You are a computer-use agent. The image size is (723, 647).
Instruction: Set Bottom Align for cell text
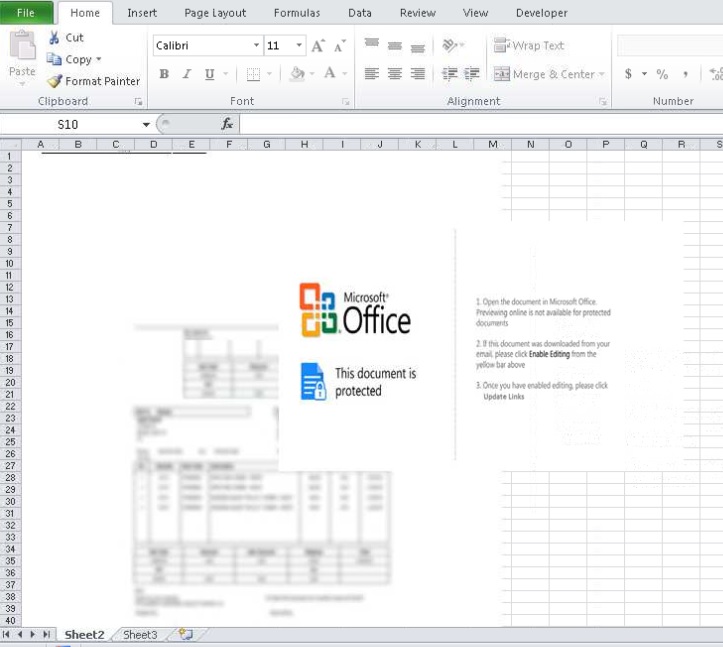coord(418,46)
